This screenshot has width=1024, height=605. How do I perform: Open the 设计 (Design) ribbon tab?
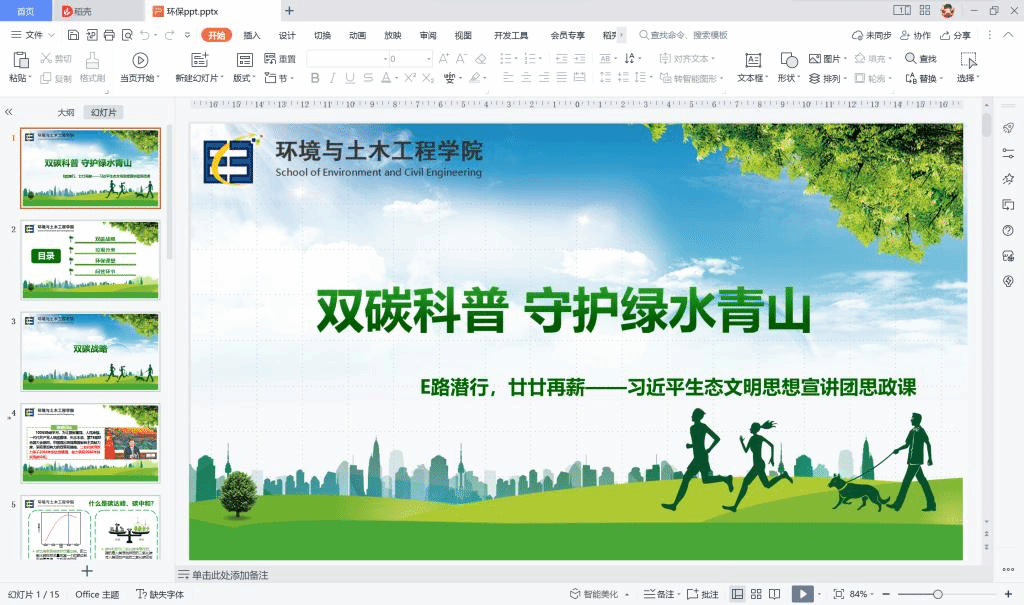(x=287, y=35)
